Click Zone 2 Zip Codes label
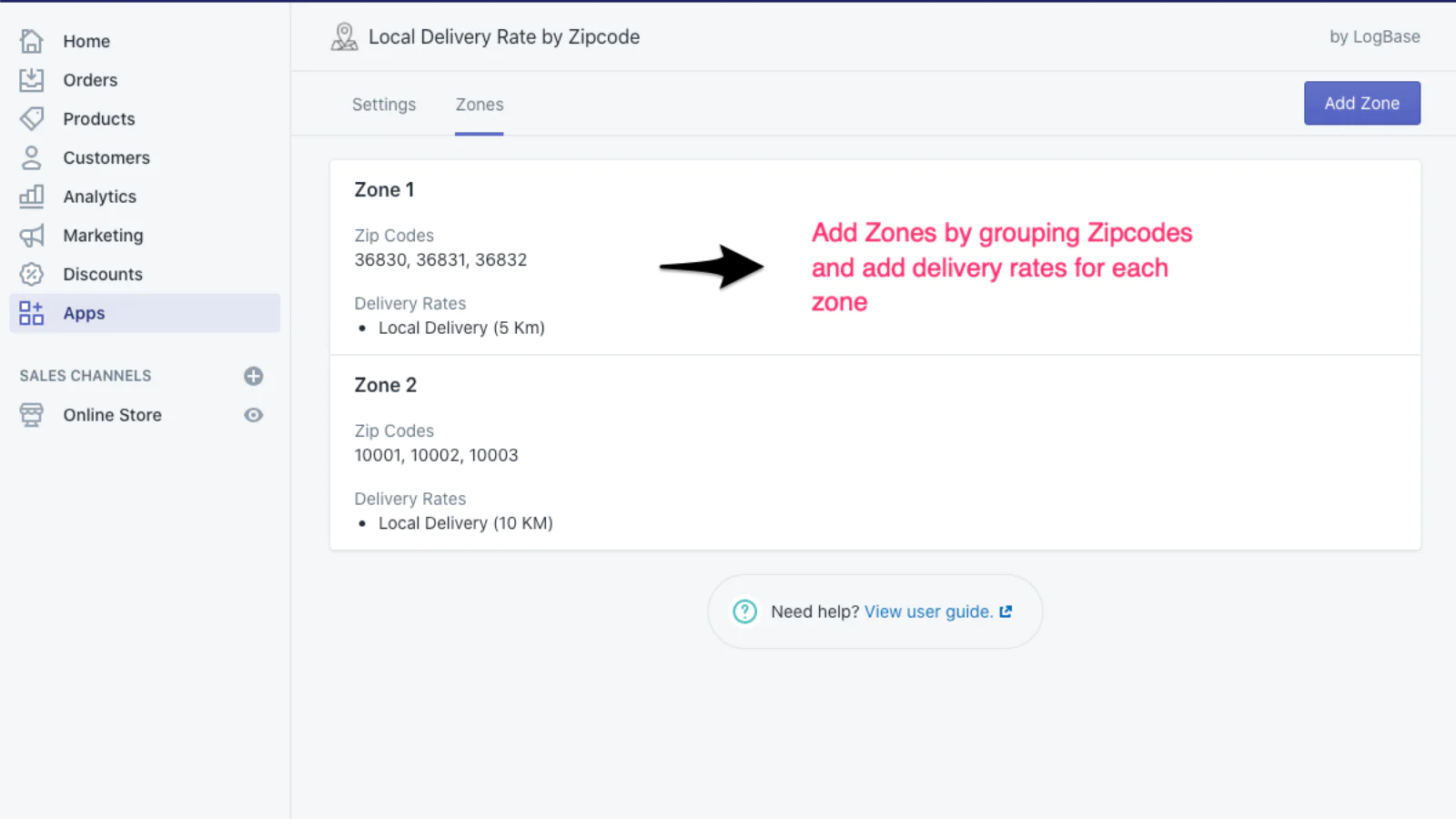Screen dimensions: 1456x819 (x=394, y=430)
